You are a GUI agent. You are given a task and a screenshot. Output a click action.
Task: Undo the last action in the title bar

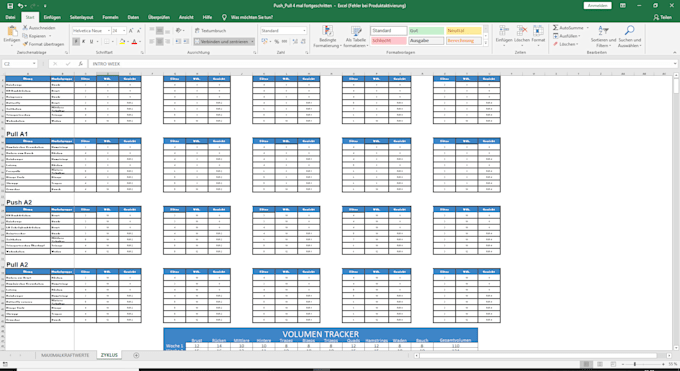(x=20, y=6)
